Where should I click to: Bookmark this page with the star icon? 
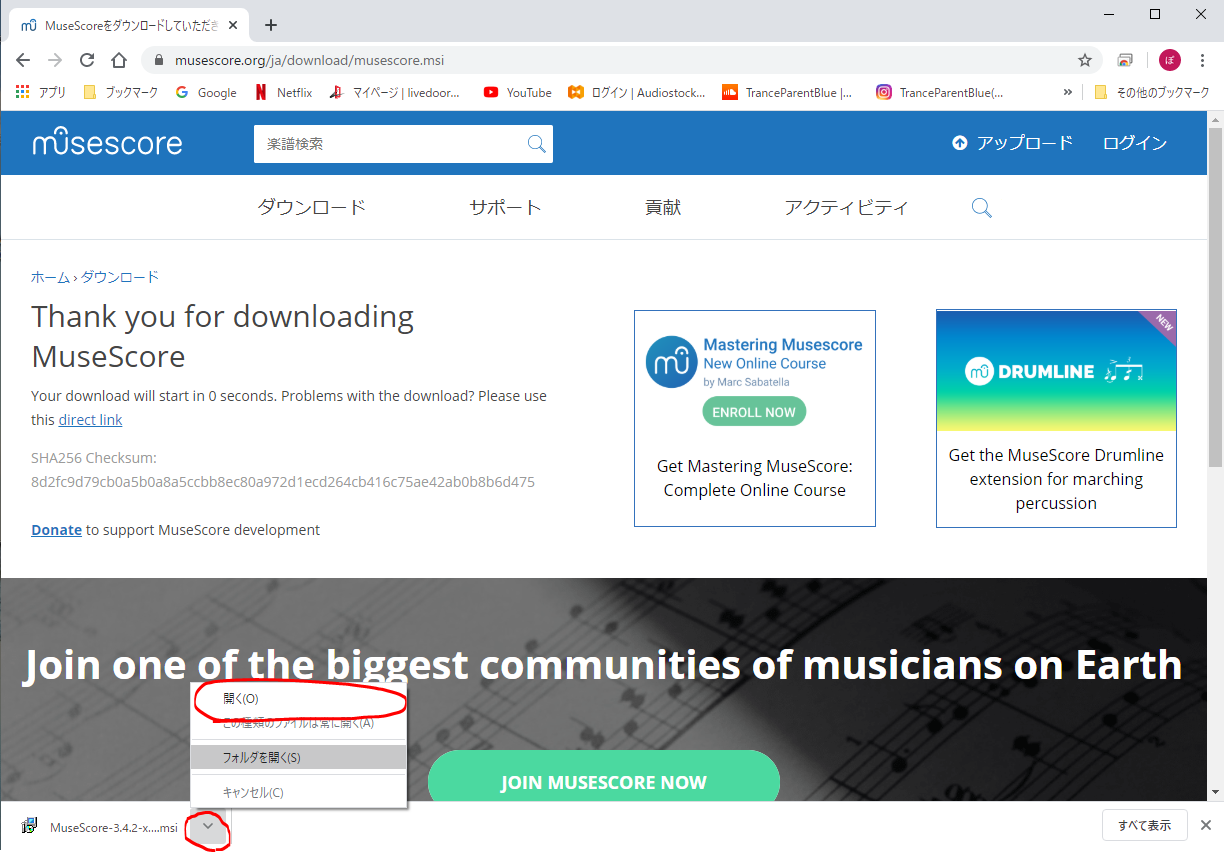1085,60
